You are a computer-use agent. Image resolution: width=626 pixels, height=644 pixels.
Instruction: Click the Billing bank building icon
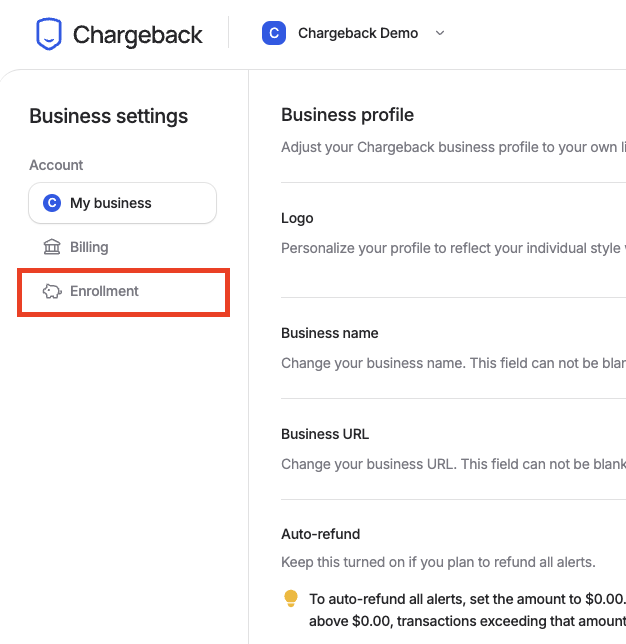click(x=52, y=247)
